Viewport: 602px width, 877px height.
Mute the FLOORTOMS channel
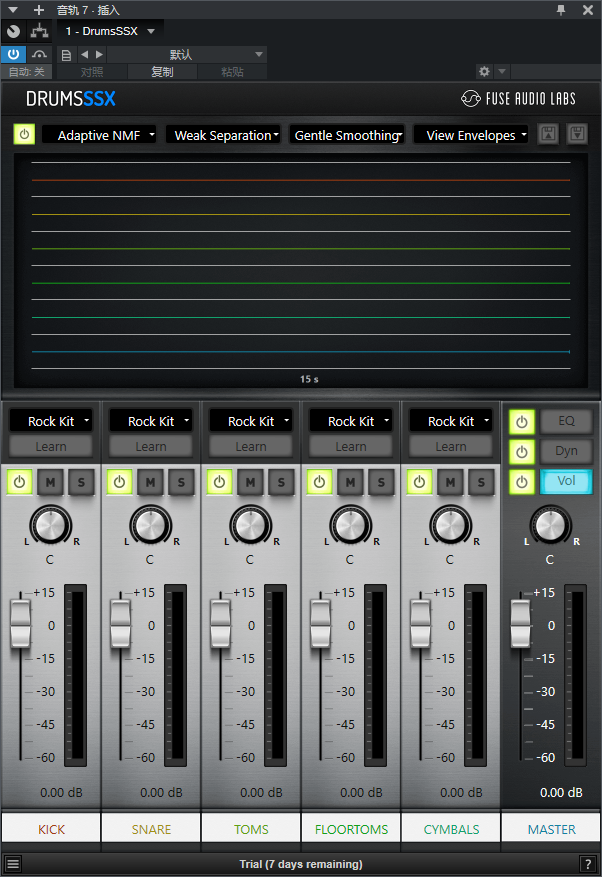[x=350, y=482]
